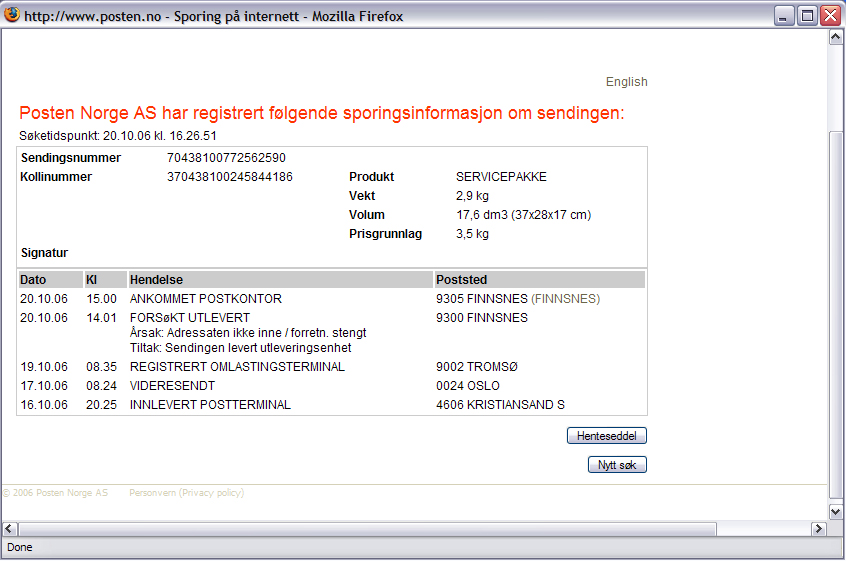Open the Henteseddel pickup slip
The image size is (846, 561).
[x=606, y=436]
